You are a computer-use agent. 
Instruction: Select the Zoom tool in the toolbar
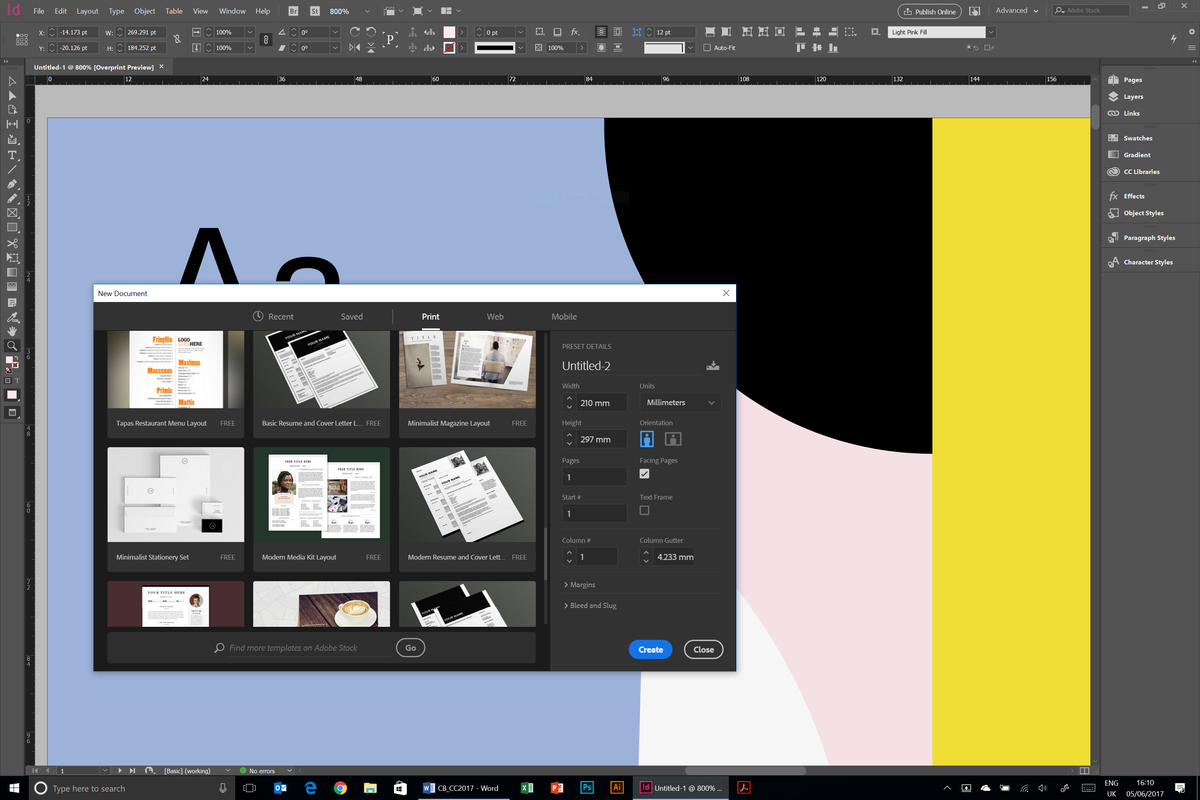(x=12, y=346)
